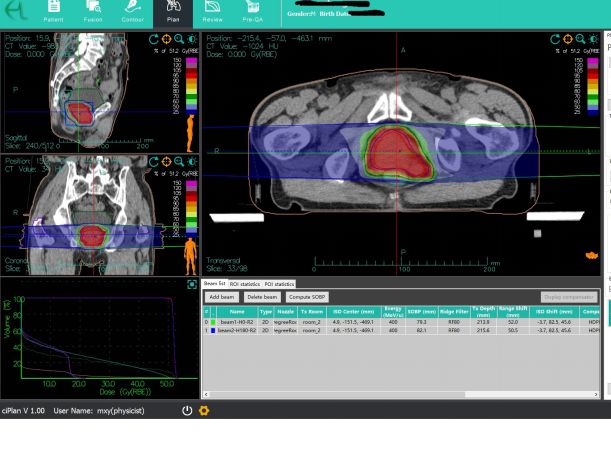This screenshot has height=454, width=611.
Task: Toggle brightness/contrast icon in sagittal view
Action: [x=190, y=38]
